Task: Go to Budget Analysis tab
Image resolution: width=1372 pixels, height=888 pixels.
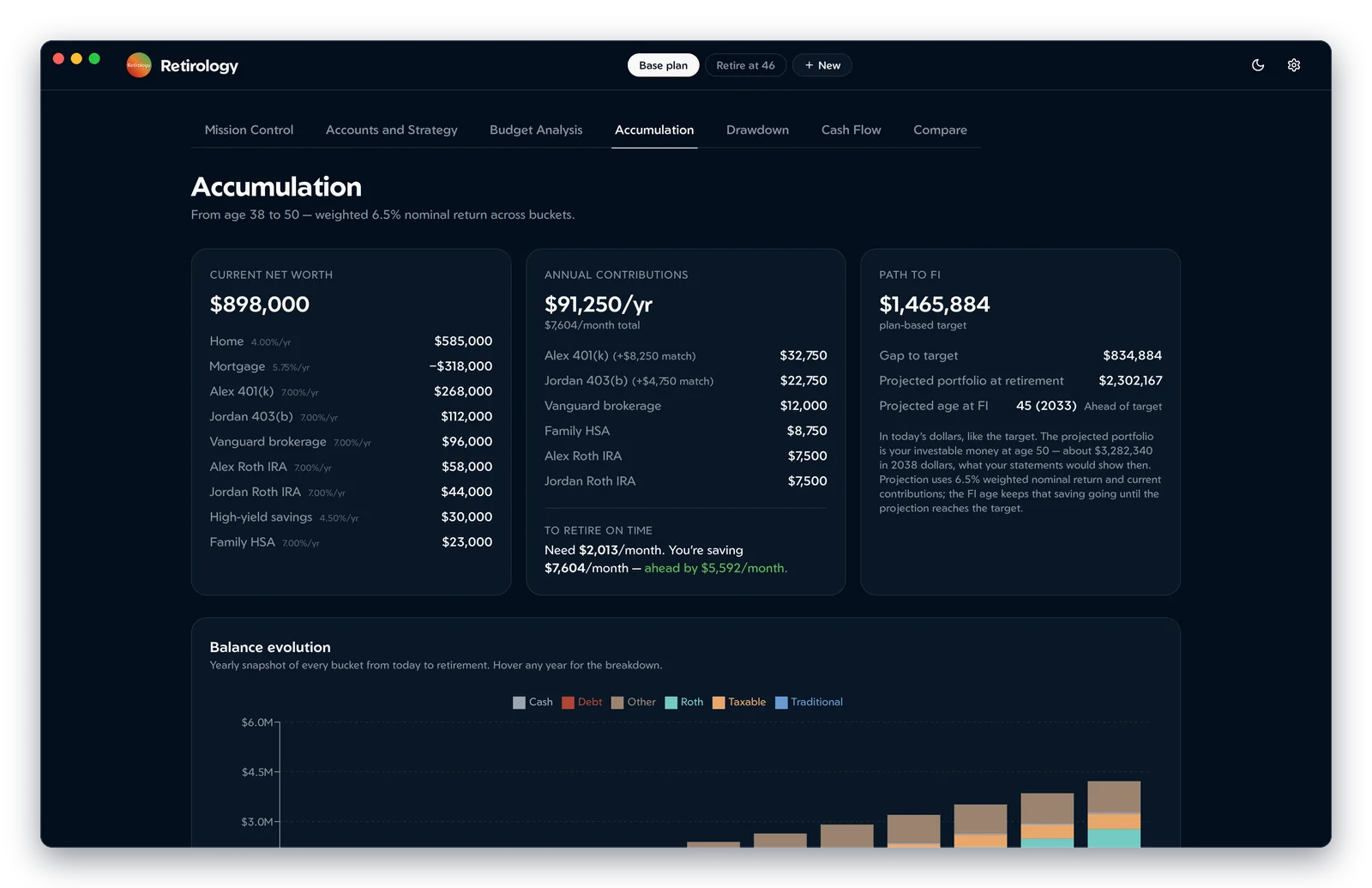Action: coord(536,130)
